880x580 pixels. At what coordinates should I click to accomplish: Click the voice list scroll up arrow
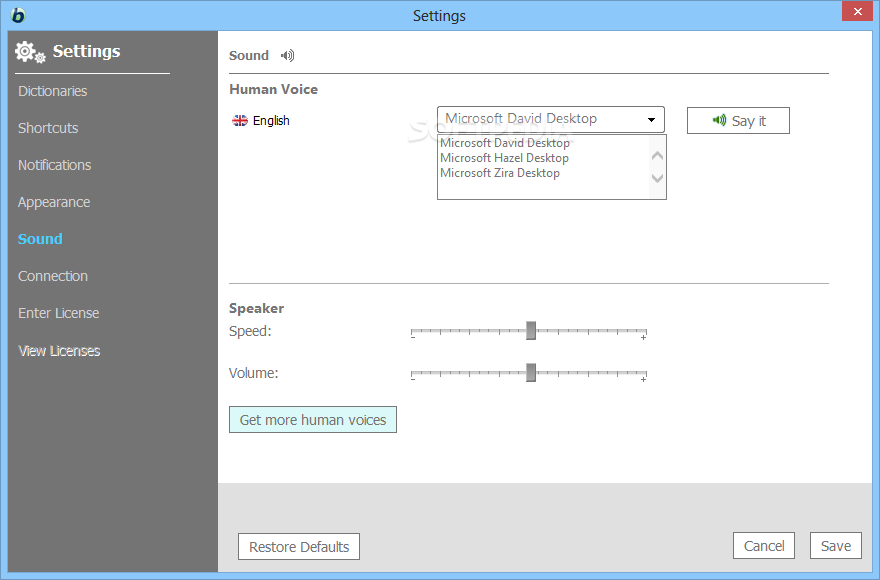(x=657, y=156)
